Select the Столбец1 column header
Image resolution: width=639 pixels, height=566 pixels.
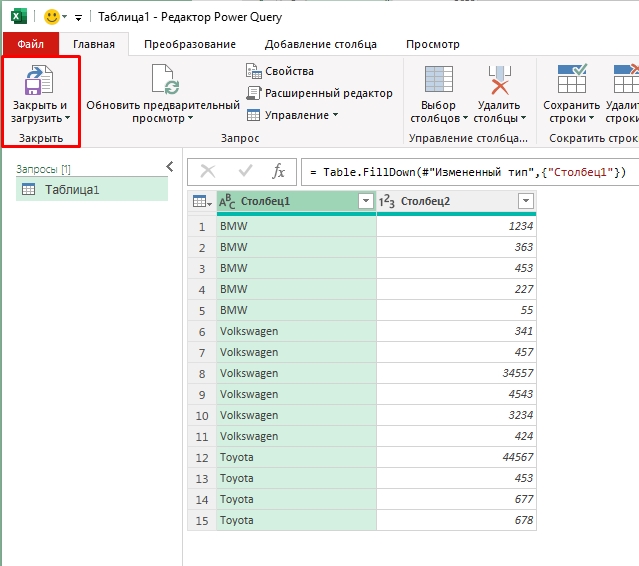tap(296, 201)
